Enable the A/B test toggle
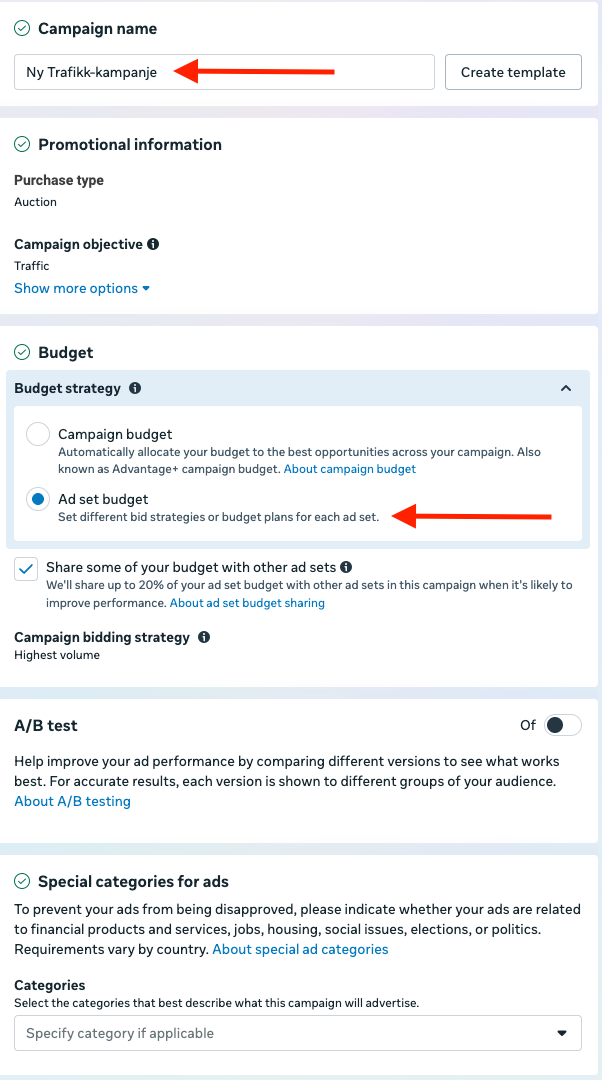Screen dimensions: 602x1080 [x=562, y=725]
